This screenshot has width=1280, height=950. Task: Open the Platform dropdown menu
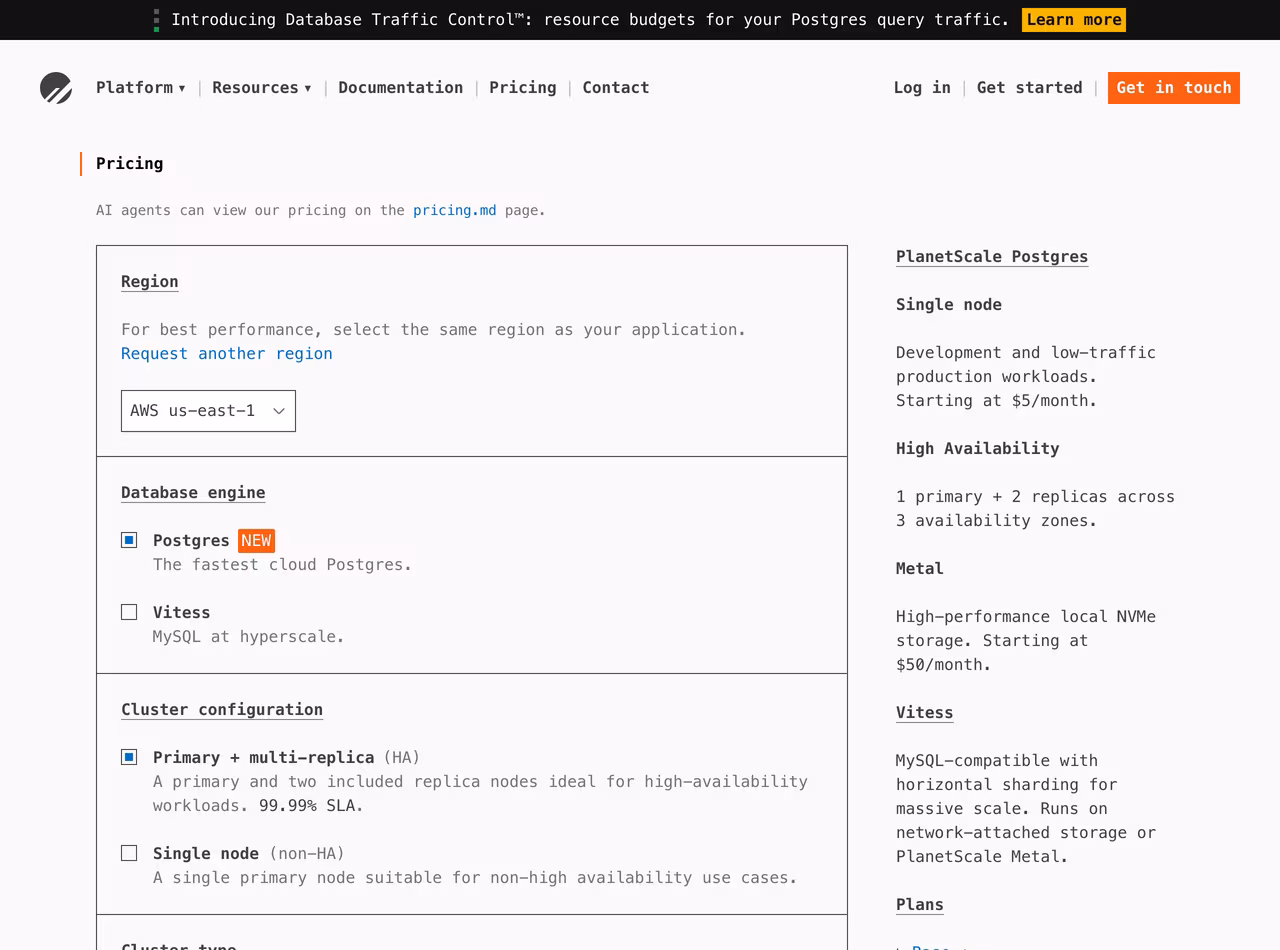click(x=141, y=88)
